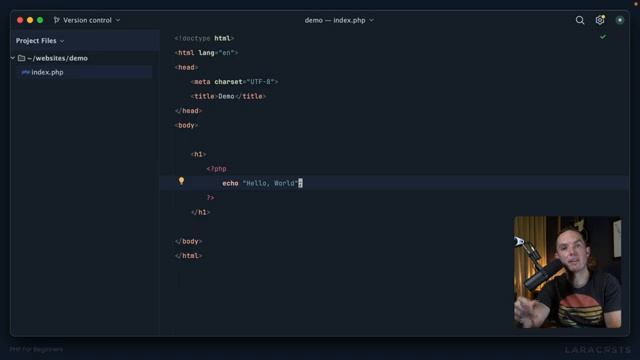Click the opening <h1> tag
The image size is (640, 360).
(x=198, y=154)
